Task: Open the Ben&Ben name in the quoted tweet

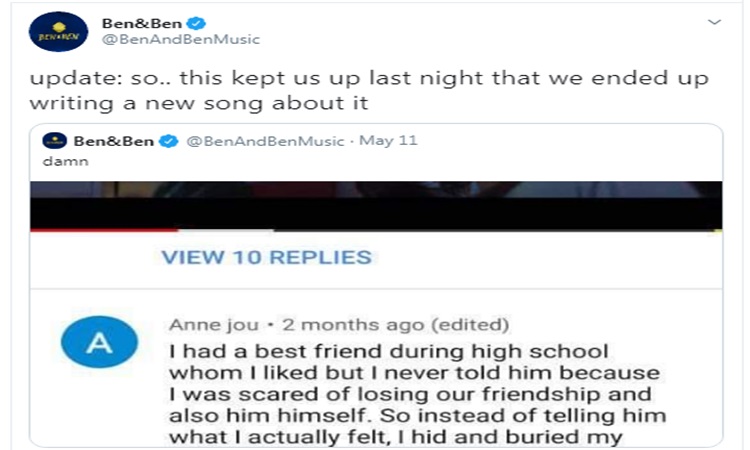Action: coord(114,141)
